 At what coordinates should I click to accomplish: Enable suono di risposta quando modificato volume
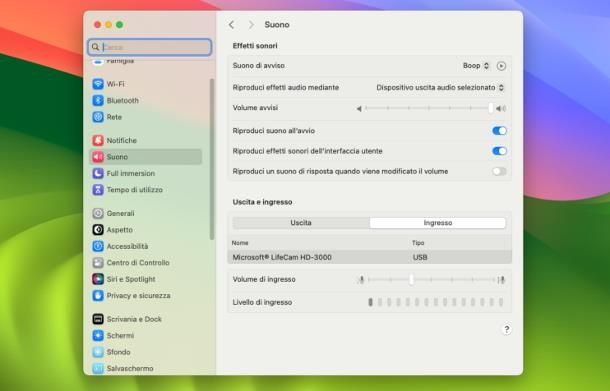tap(499, 171)
